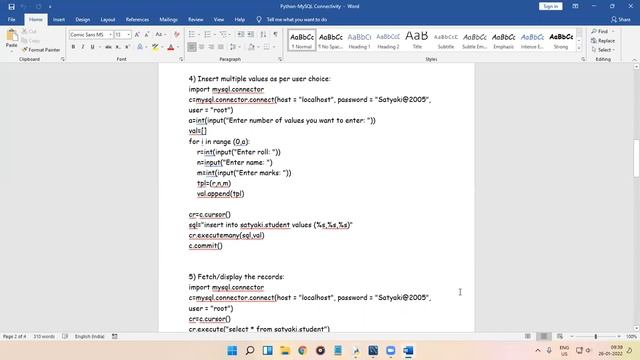640x360 pixels.
Task: Apply Superscript formatting
Action: pos(127,47)
